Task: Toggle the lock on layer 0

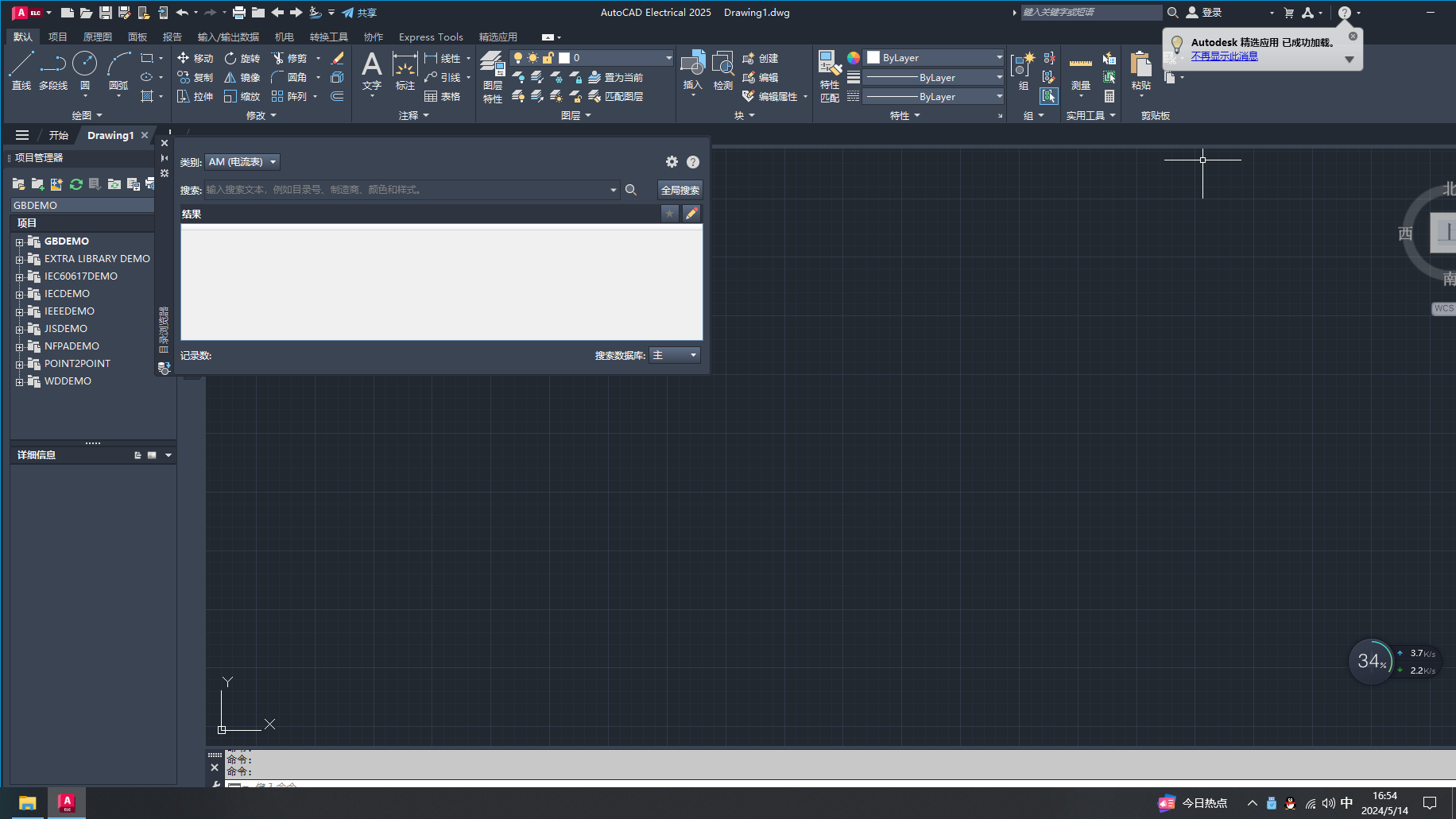Action: coord(548,57)
